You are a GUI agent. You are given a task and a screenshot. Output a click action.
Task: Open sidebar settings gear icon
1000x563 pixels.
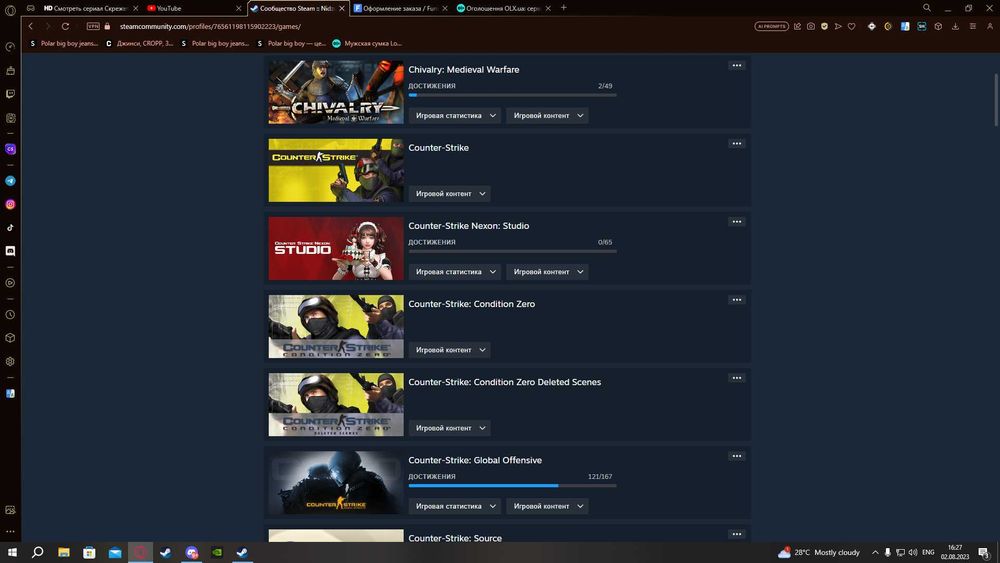point(10,362)
